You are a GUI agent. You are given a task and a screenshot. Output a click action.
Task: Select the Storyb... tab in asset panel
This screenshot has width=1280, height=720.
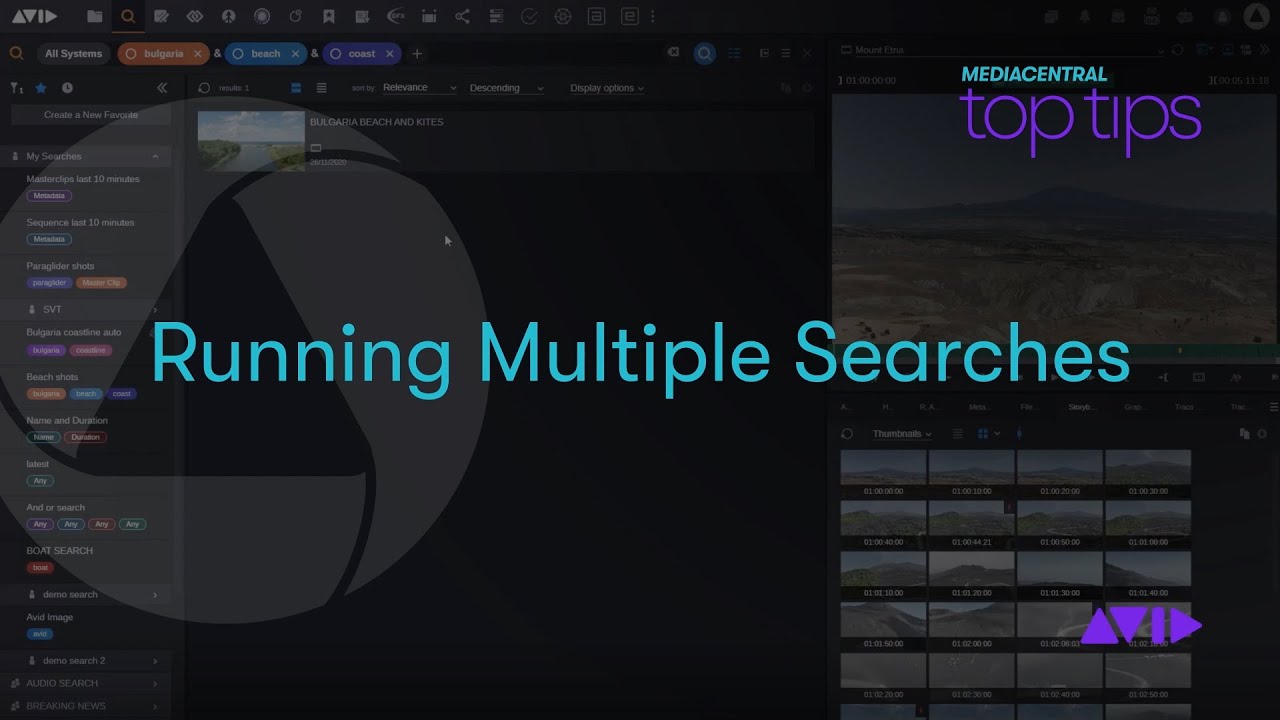click(x=1082, y=407)
